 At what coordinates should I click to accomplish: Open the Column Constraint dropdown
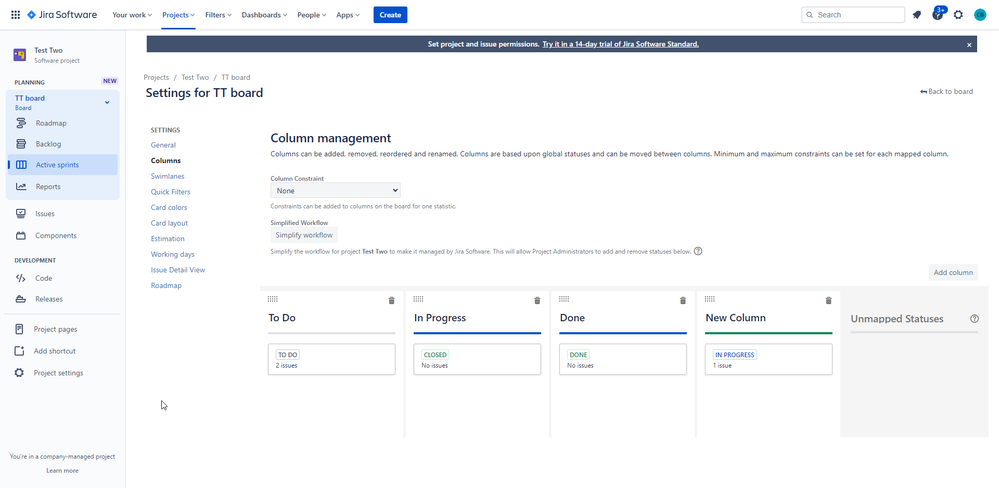tap(335, 190)
